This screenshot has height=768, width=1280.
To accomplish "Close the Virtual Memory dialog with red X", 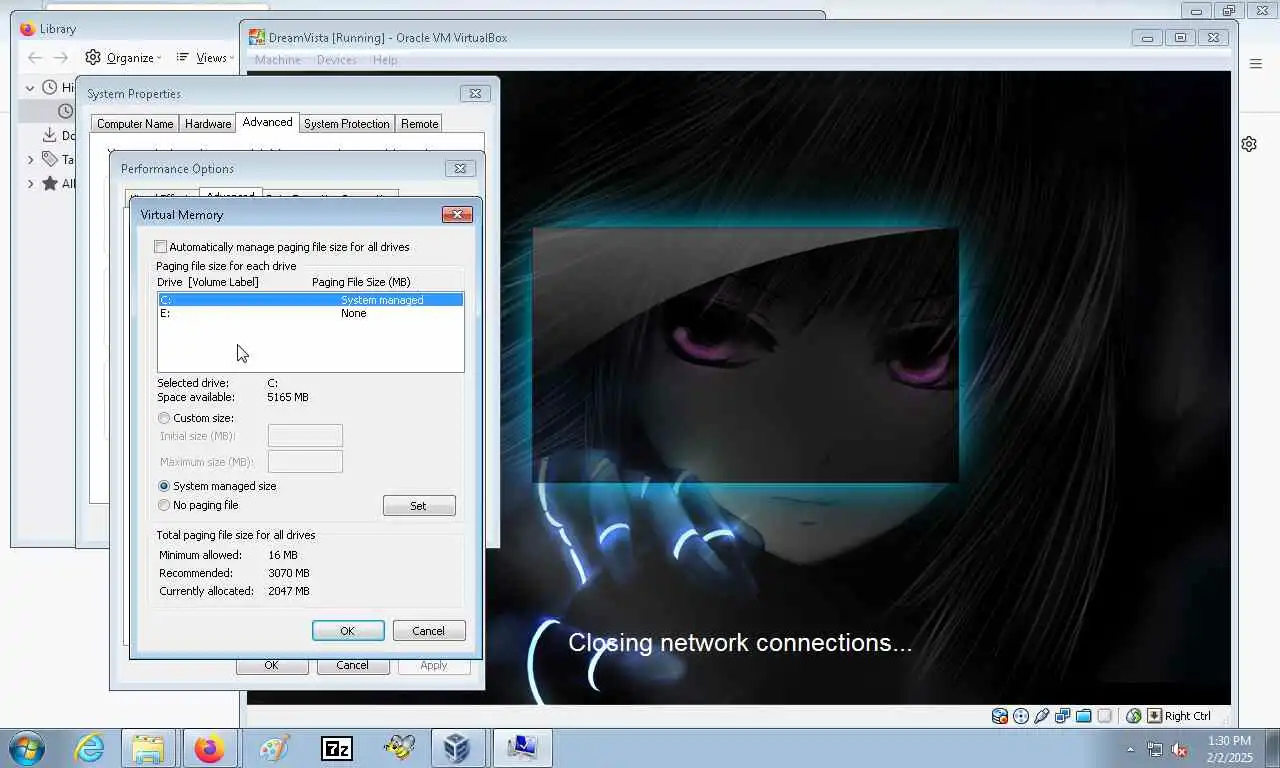I will (x=457, y=215).
